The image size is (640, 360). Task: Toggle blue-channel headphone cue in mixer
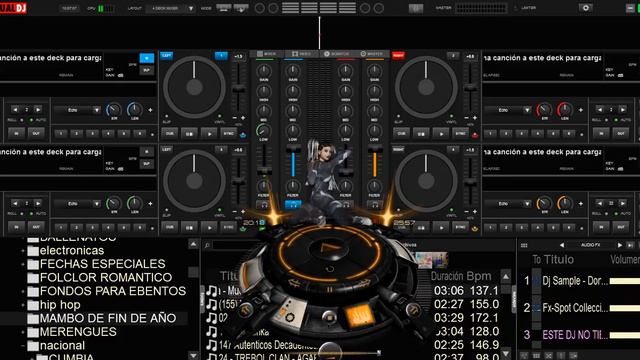coord(293,204)
